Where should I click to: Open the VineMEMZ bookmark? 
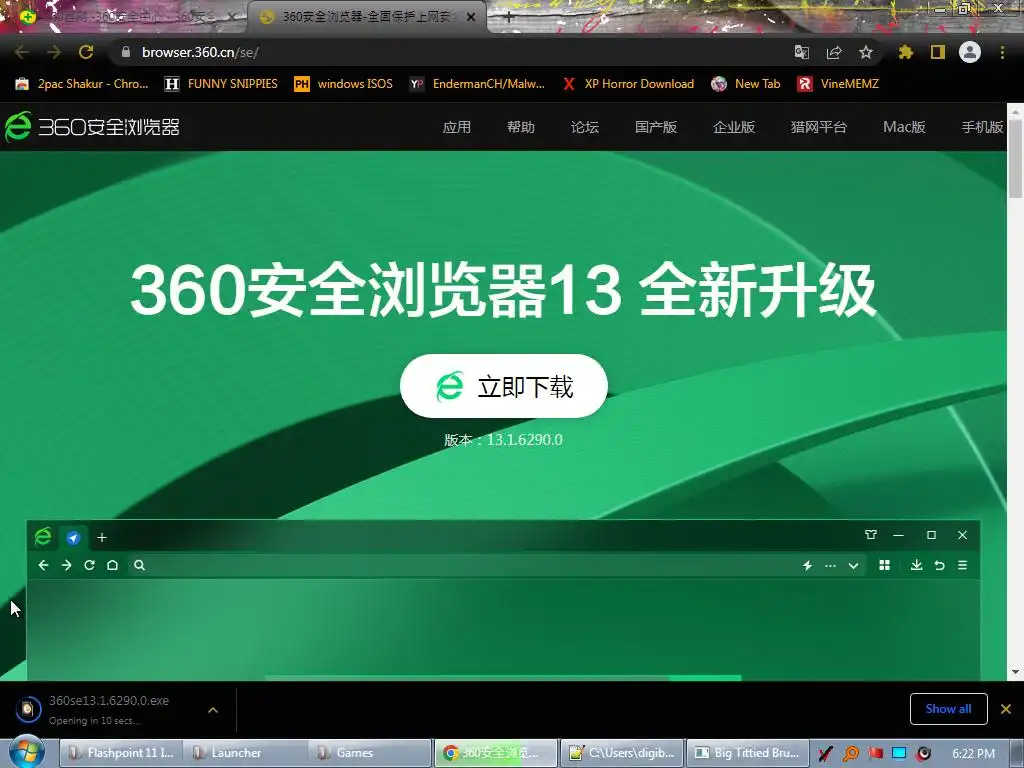tap(839, 84)
